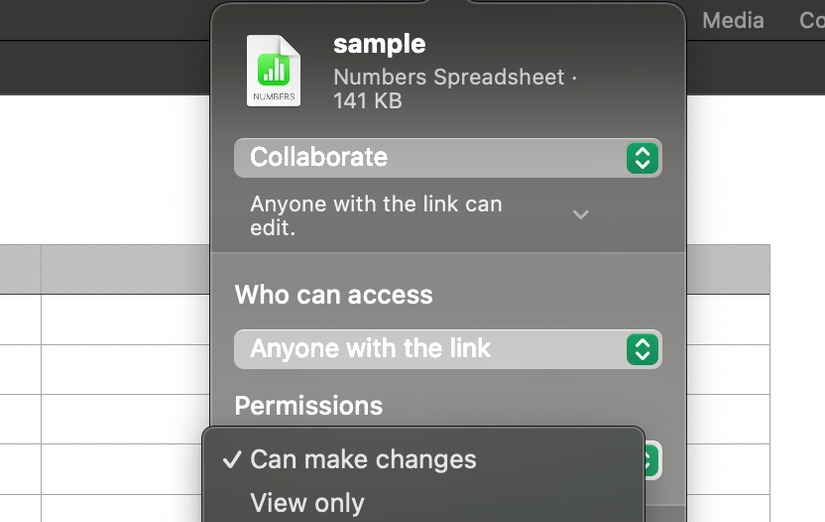This screenshot has height=522, width=825.
Task: Click the table's top-left corner header cell
Action: pyautogui.click(x=20, y=270)
